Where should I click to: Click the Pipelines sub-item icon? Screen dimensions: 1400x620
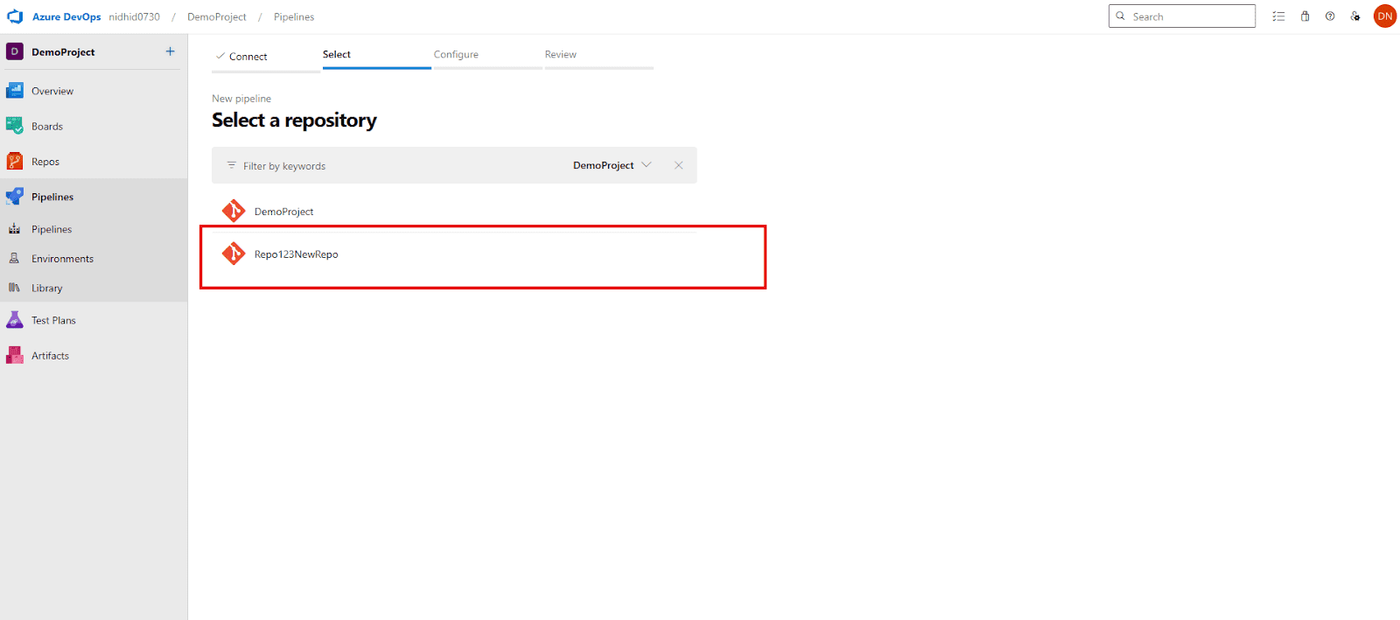click(x=14, y=229)
